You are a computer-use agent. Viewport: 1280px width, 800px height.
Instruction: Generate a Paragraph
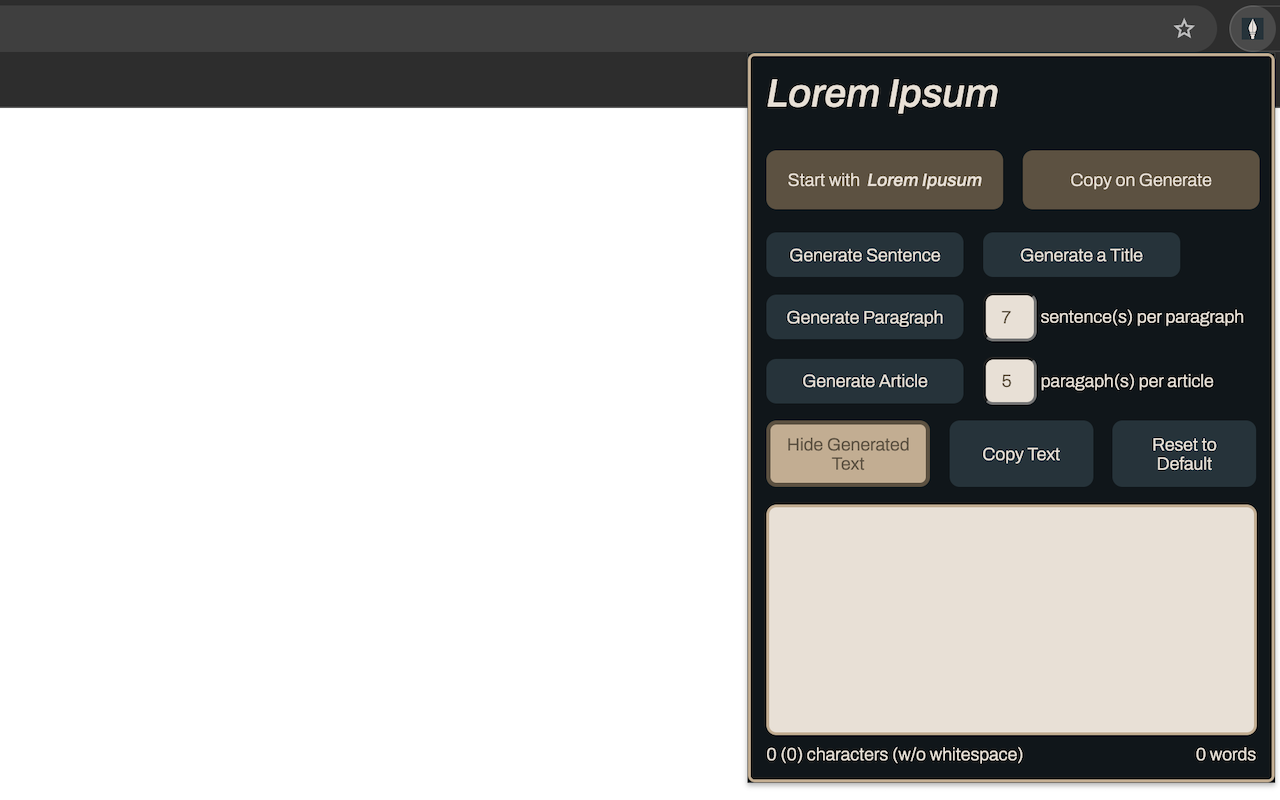[864, 317]
